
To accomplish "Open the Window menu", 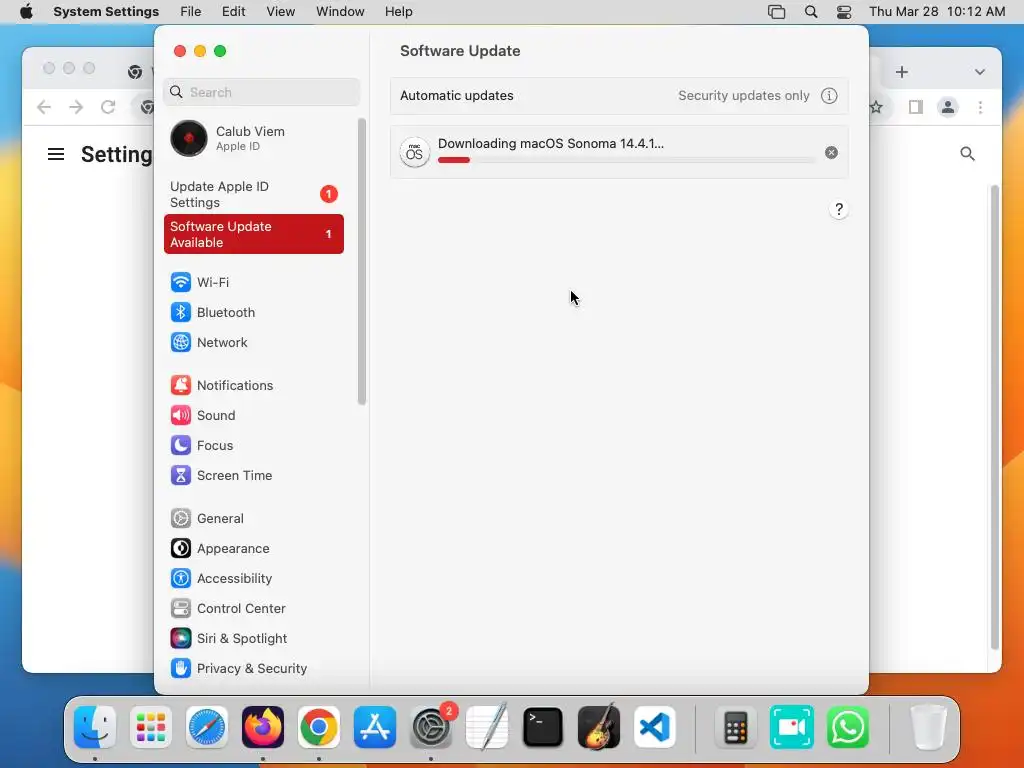I will tap(340, 12).
